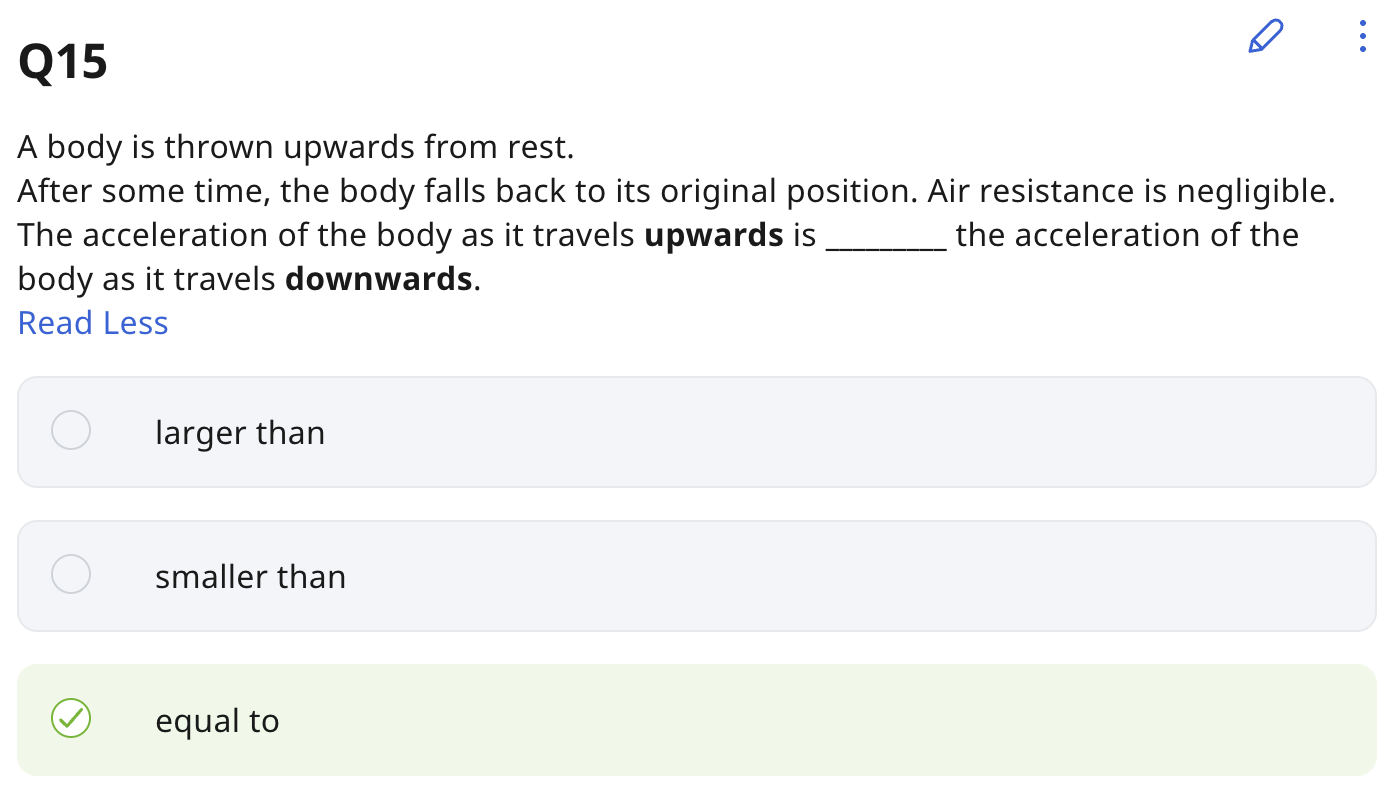The image size is (1388, 792).
Task: Click the pencil edit icon
Action: coord(1265,37)
